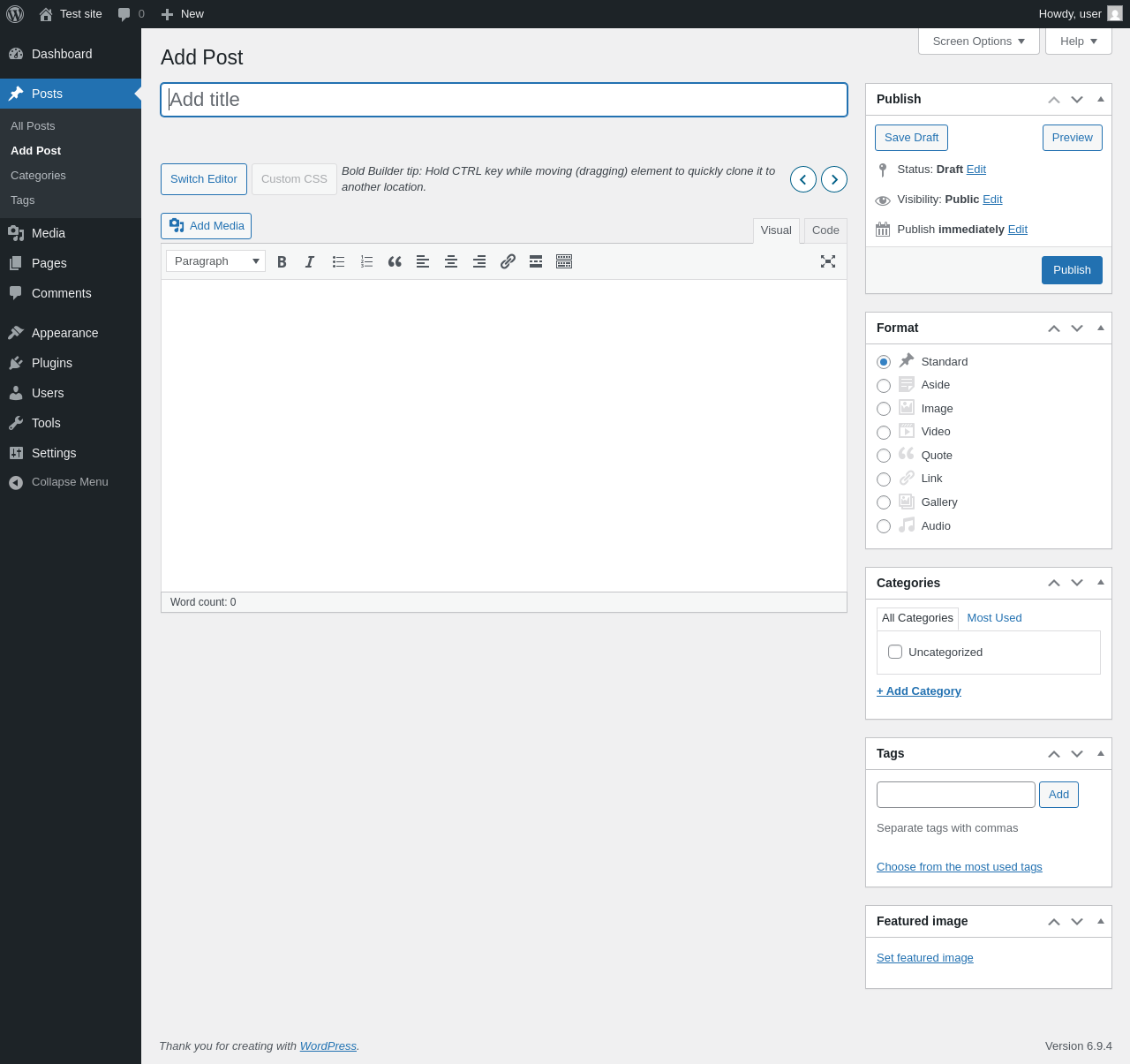Insert a numbered list

pos(366,261)
